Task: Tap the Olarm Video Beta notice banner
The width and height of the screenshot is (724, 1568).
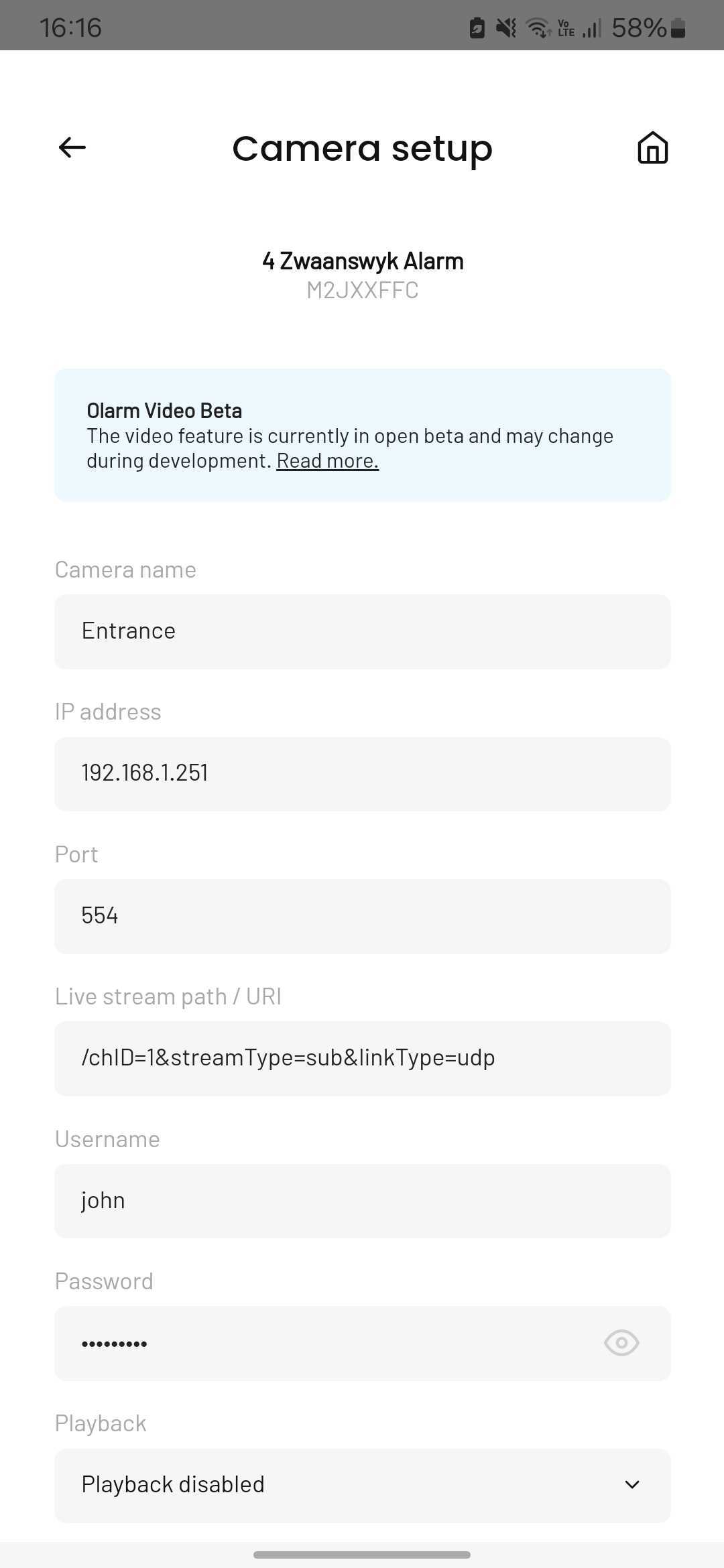Action: [363, 435]
